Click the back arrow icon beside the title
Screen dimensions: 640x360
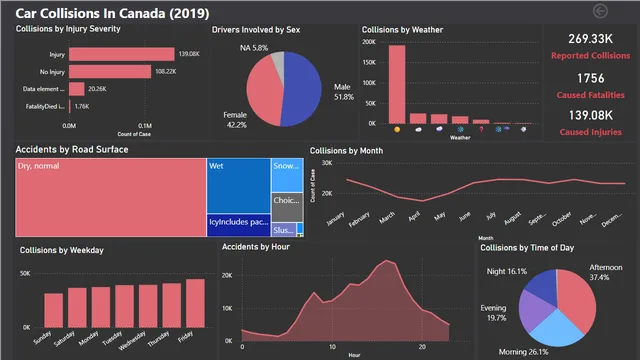pyautogui.click(x=600, y=11)
